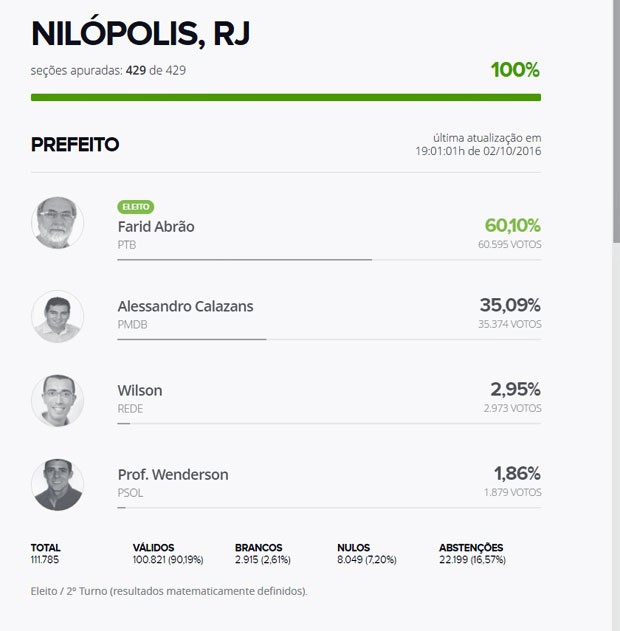Click Farid Abrão's 60,10% result
The image size is (620, 631).
pyautogui.click(x=512, y=225)
